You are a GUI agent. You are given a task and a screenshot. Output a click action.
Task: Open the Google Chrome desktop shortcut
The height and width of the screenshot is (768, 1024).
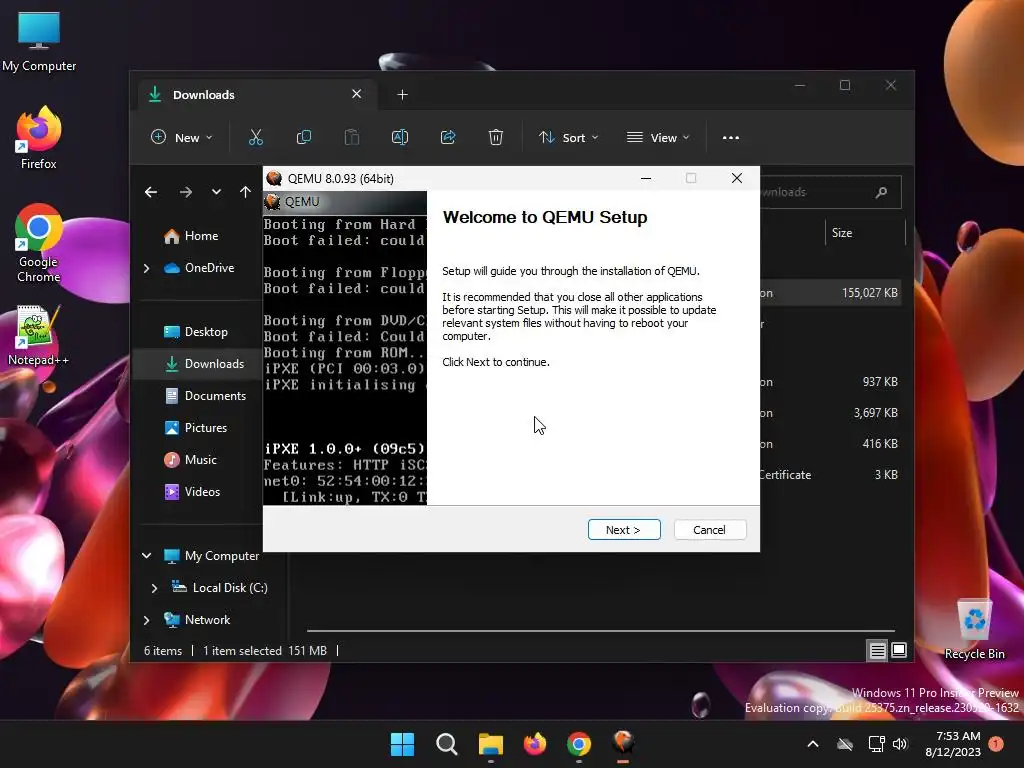tap(39, 244)
